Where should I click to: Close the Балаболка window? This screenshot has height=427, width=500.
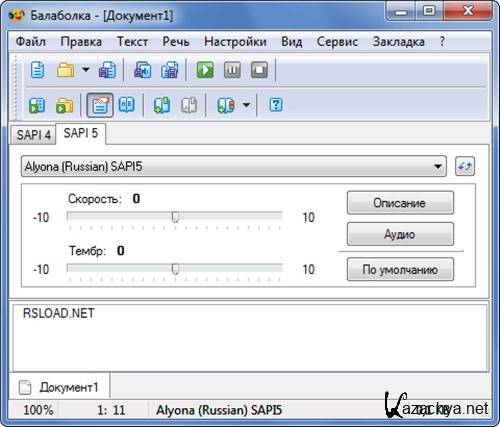468,11
